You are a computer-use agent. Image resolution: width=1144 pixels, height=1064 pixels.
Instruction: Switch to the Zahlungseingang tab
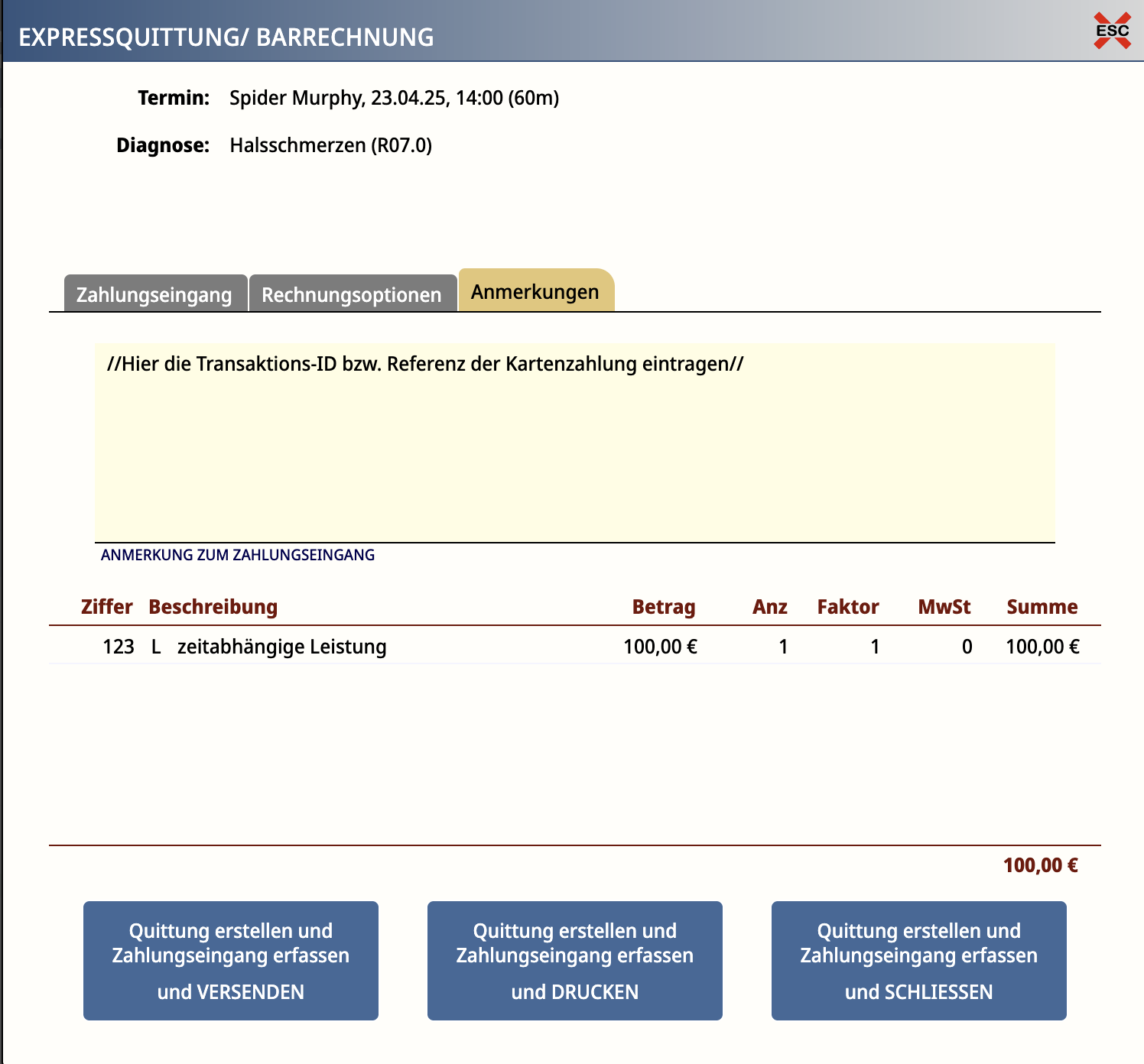[x=155, y=294]
